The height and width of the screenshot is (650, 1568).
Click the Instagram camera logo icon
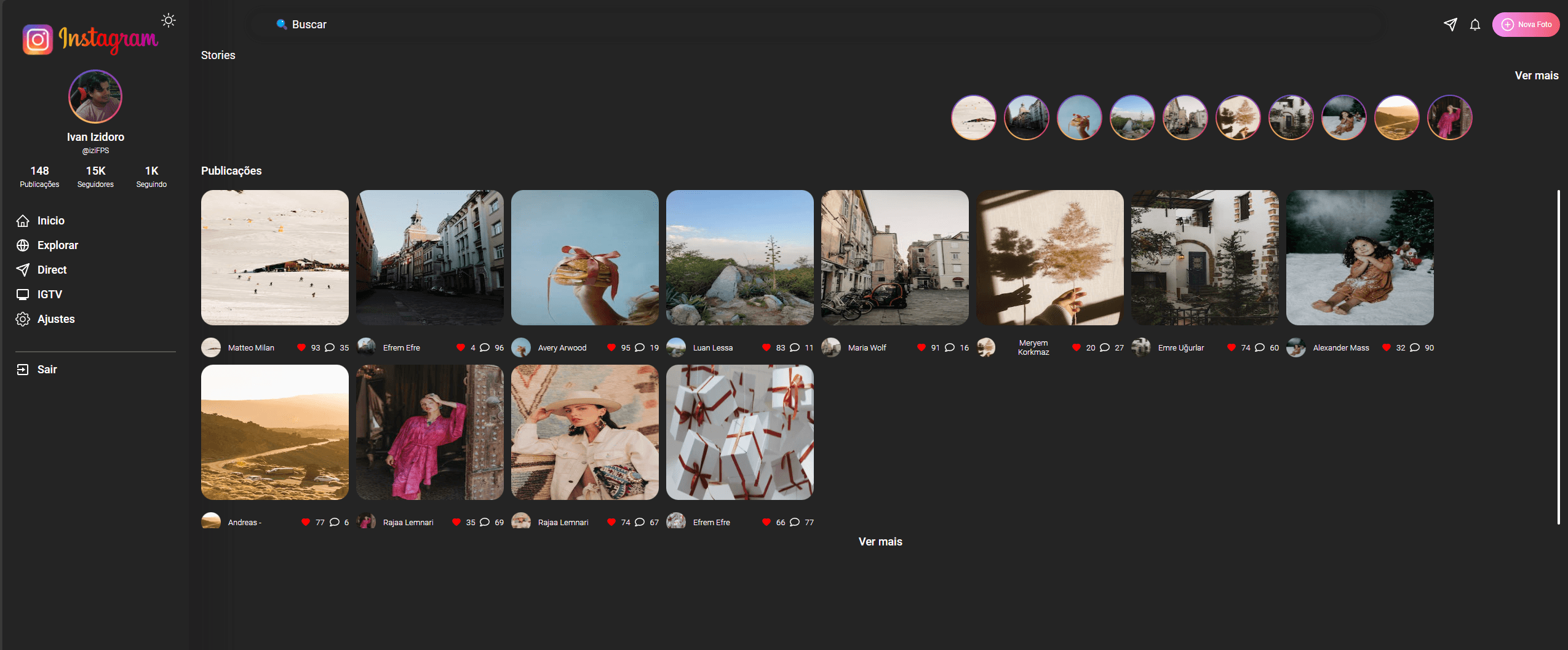[x=38, y=40]
